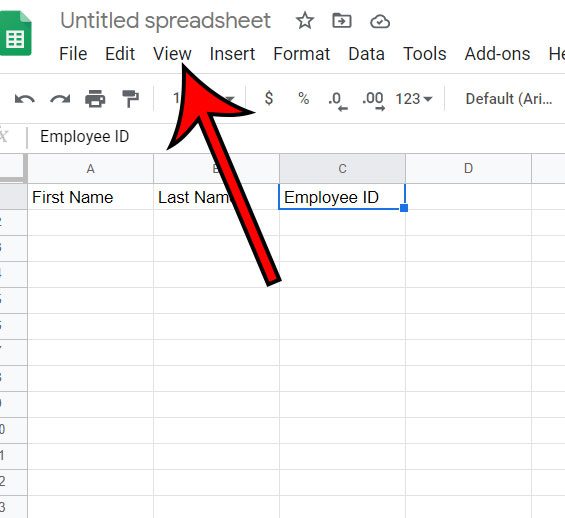Viewport: 565px width, 518px height.
Task: Star the Untitled spreadsheet
Action: point(305,21)
